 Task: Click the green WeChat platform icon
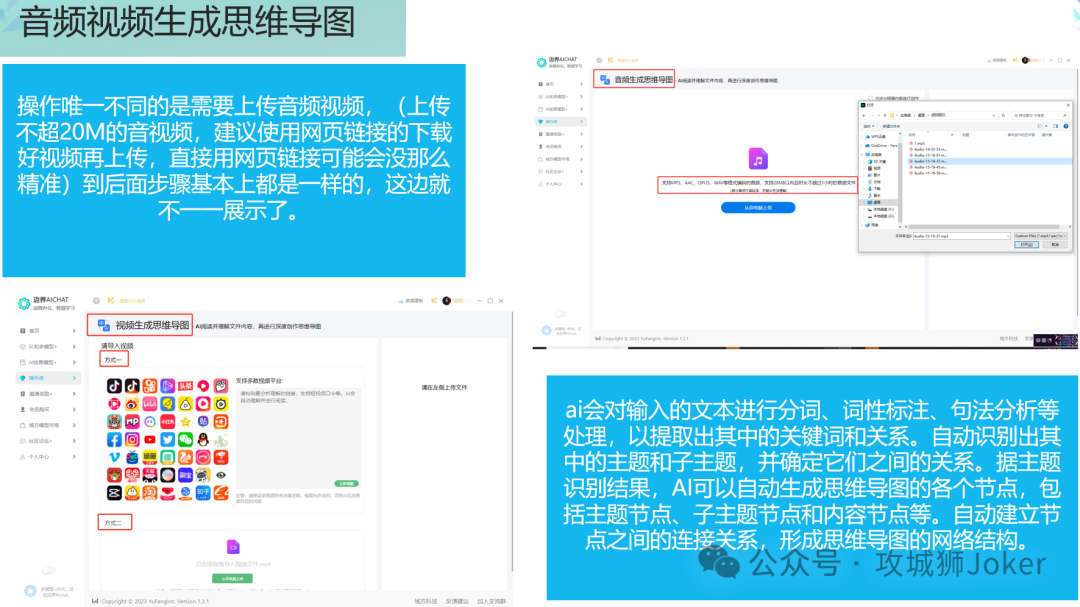[x=185, y=440]
